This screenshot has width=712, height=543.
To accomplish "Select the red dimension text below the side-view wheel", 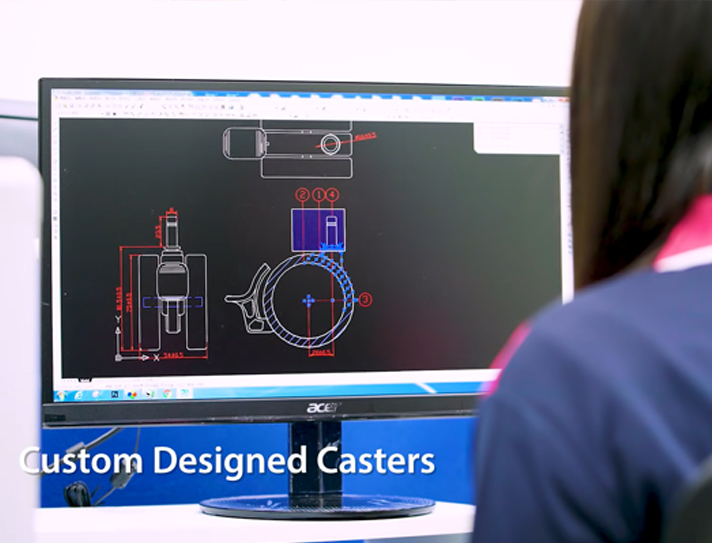I will pyautogui.click(x=320, y=352).
